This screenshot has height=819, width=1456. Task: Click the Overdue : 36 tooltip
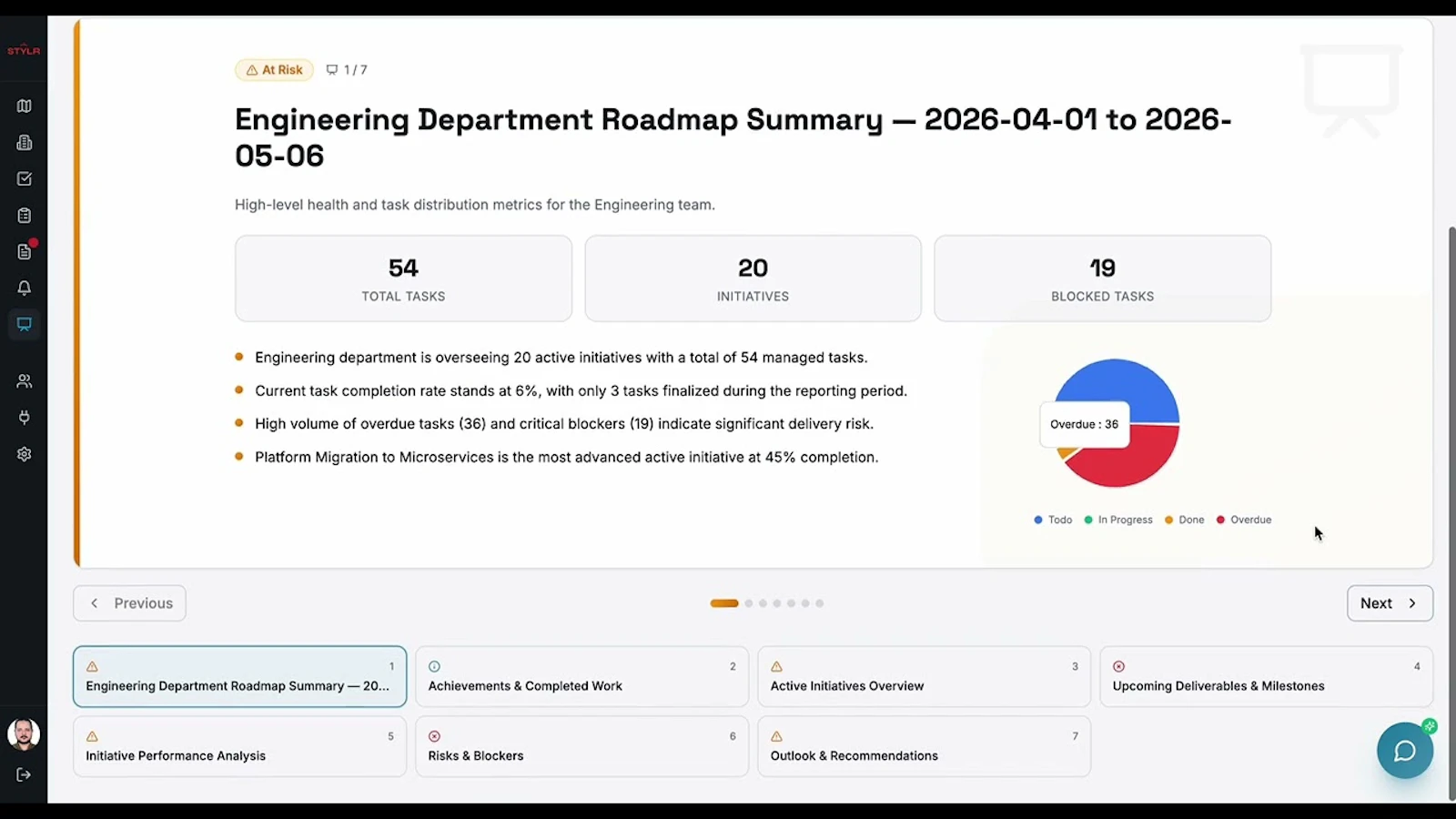1085,424
